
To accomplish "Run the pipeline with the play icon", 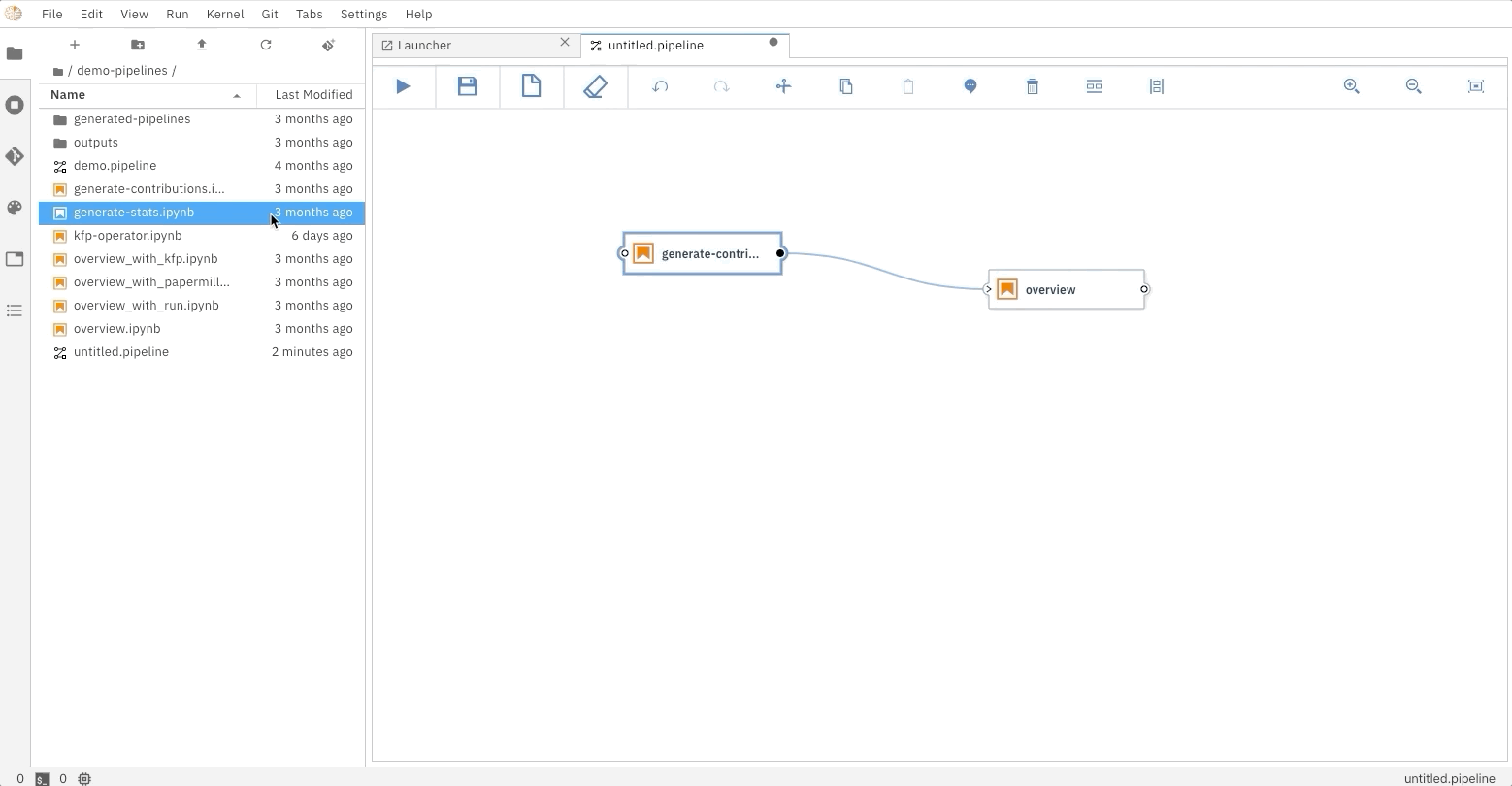I will coord(404,86).
